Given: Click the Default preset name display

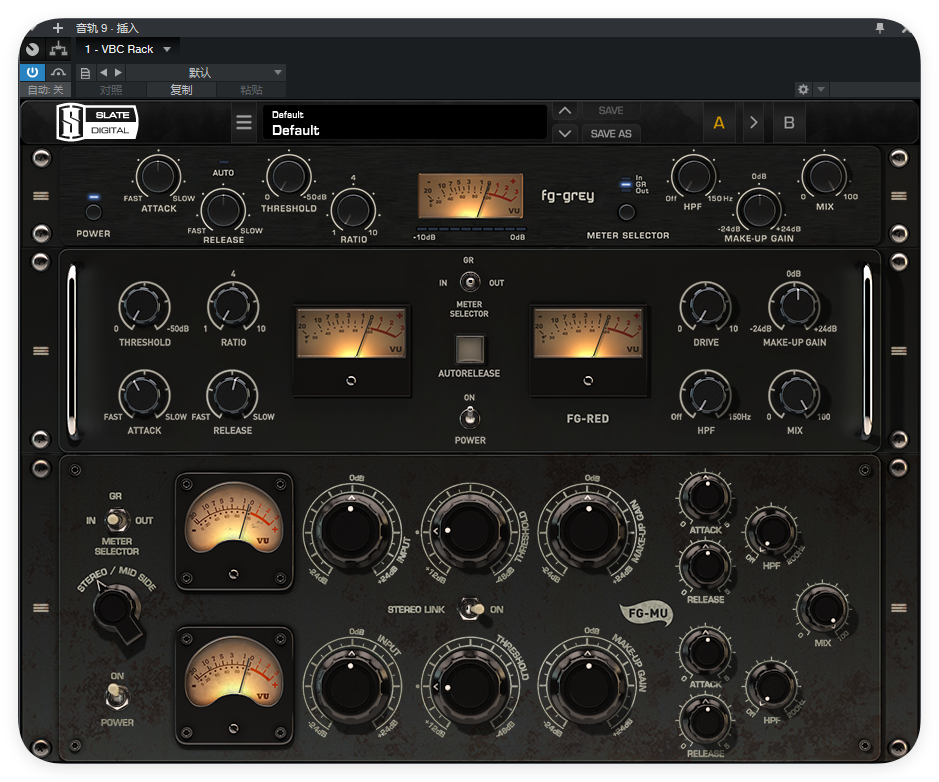Looking at the screenshot, I should pos(405,123).
